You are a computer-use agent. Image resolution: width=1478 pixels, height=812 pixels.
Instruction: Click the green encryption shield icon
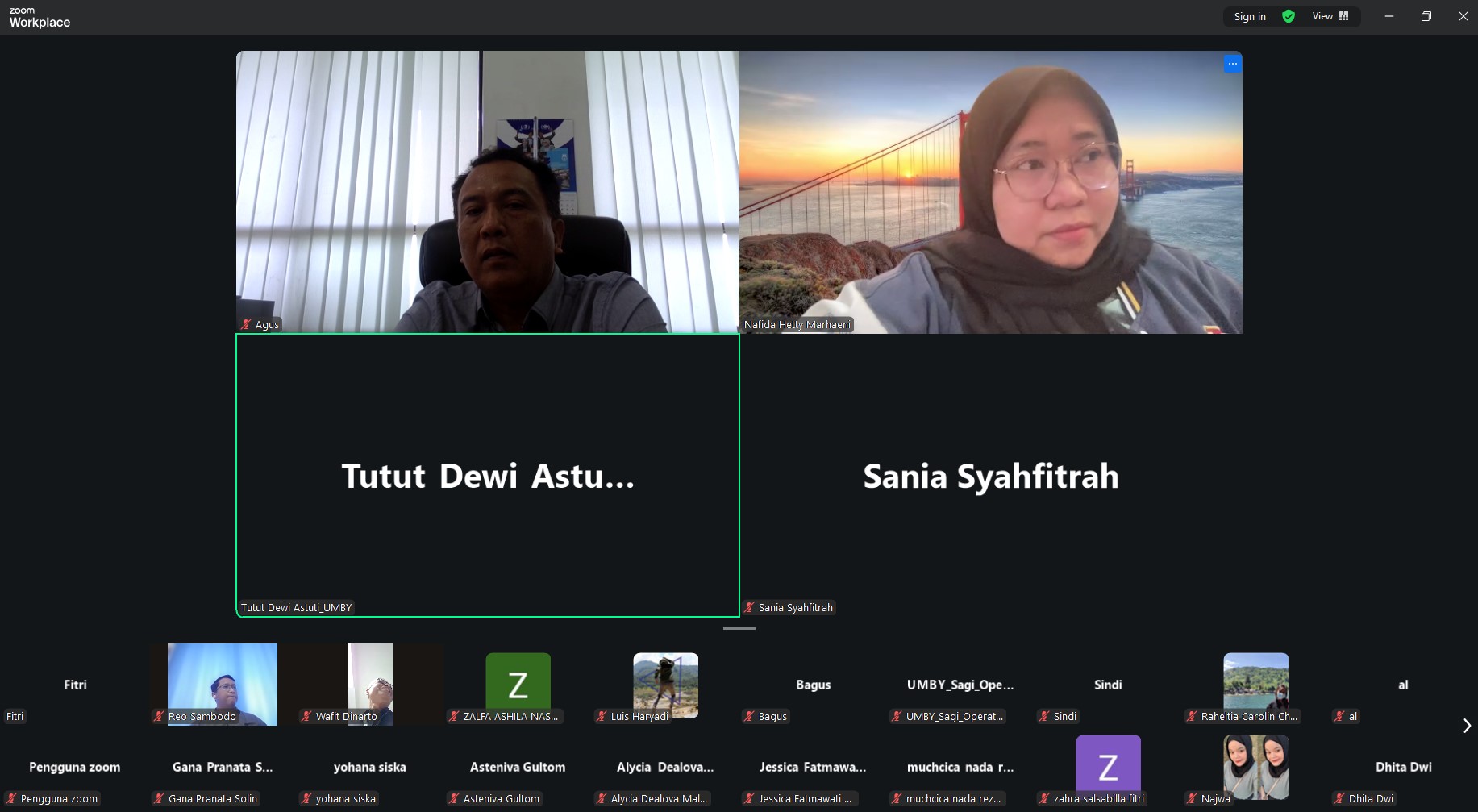point(1289,16)
